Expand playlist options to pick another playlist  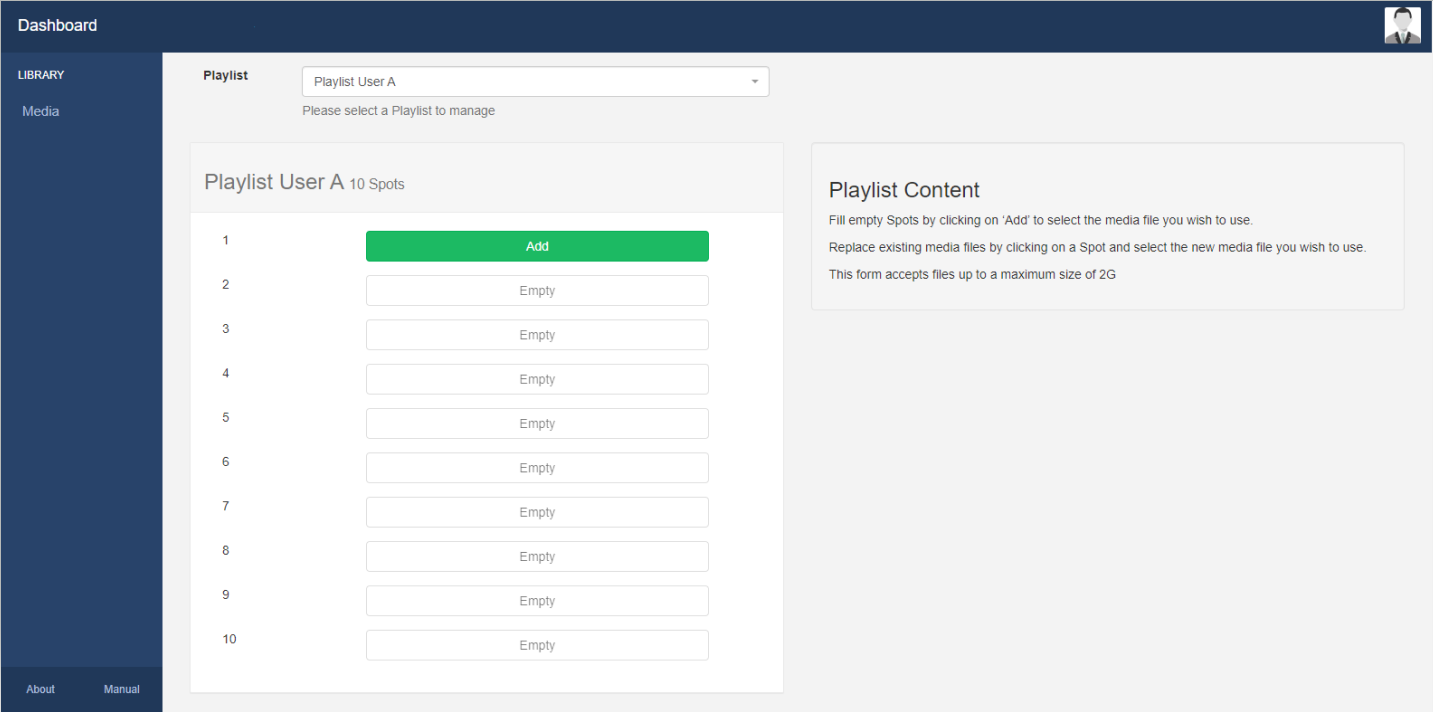535,81
